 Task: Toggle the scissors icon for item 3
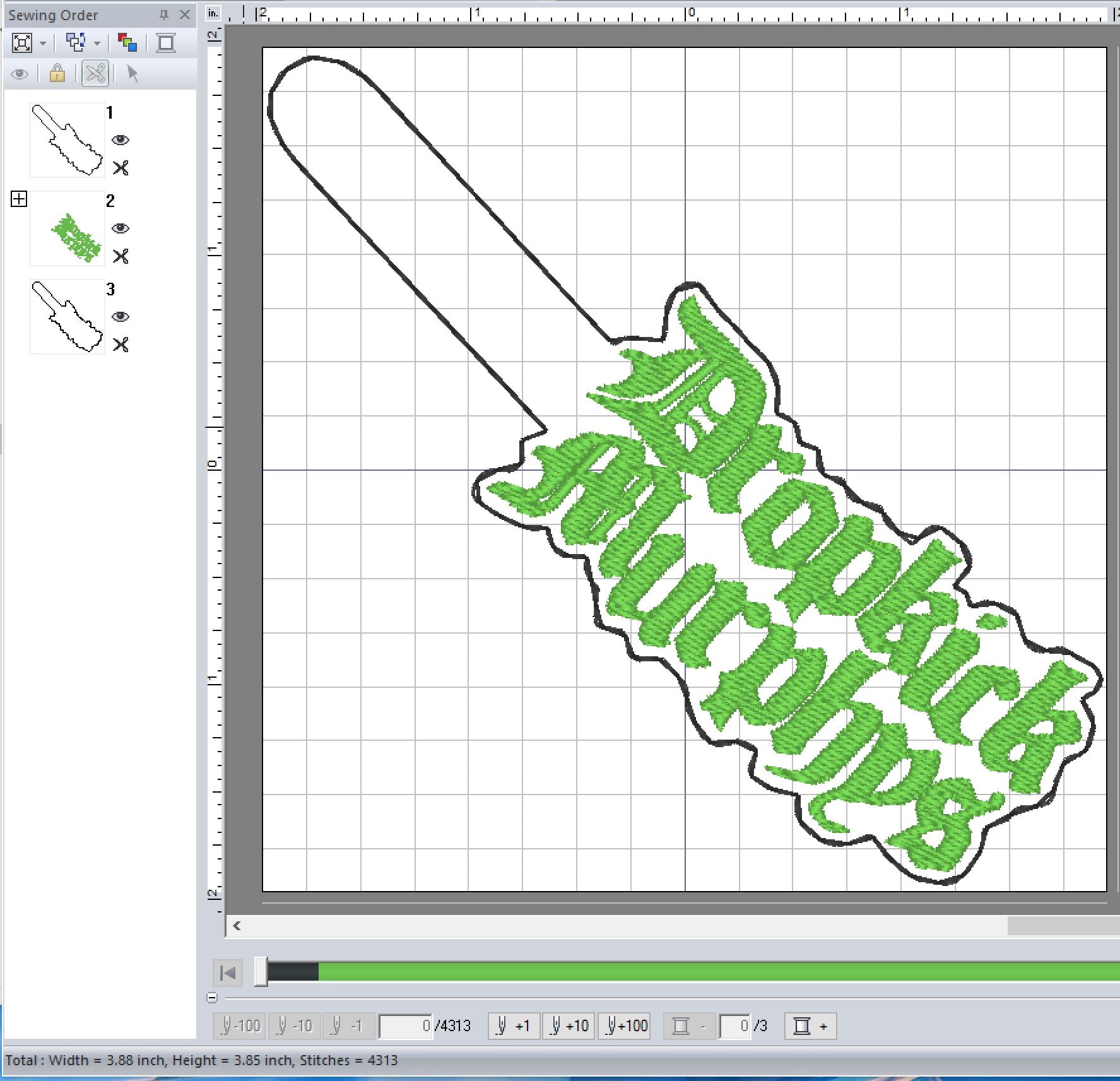click(121, 345)
